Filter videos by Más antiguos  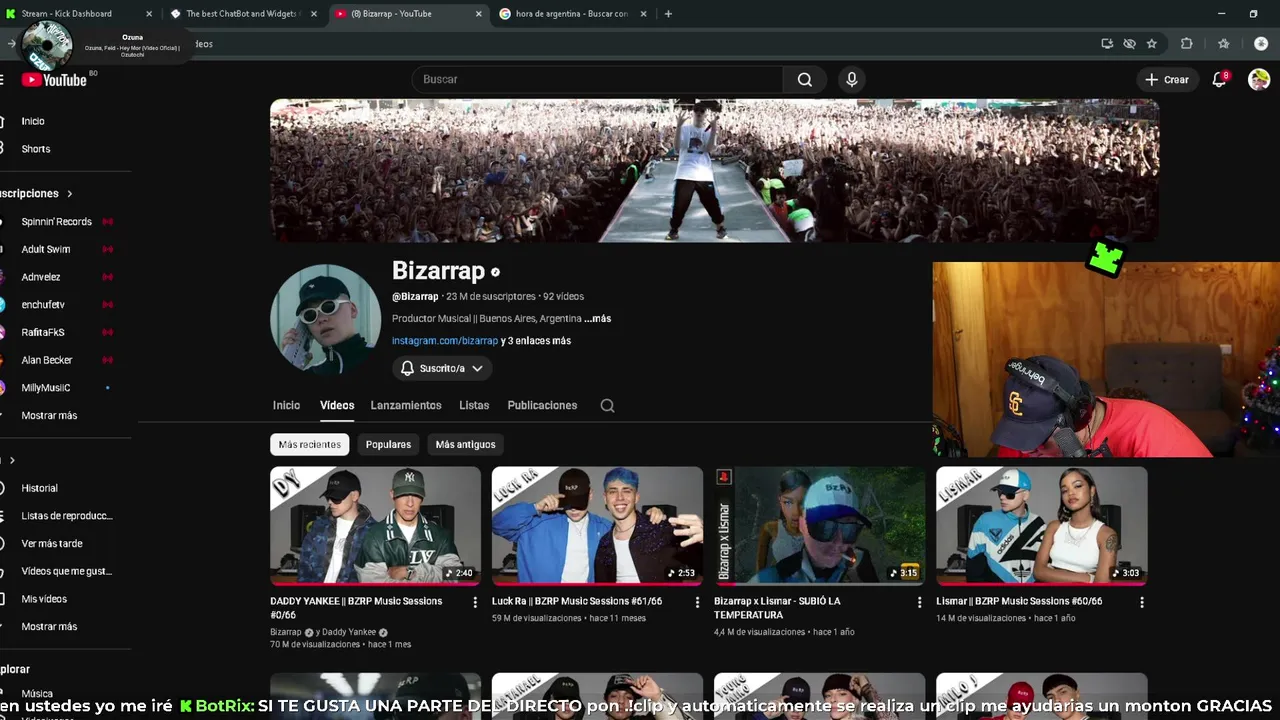[465, 444]
